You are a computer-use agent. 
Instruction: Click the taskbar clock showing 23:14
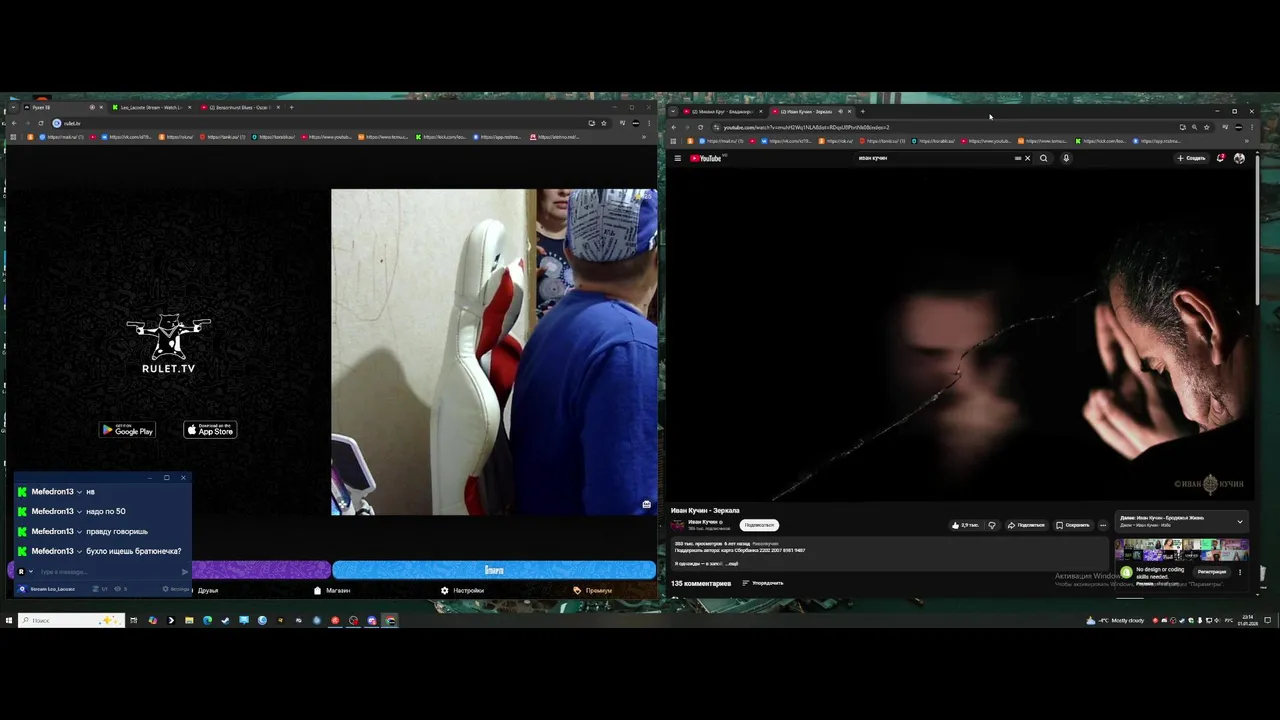point(1250,620)
